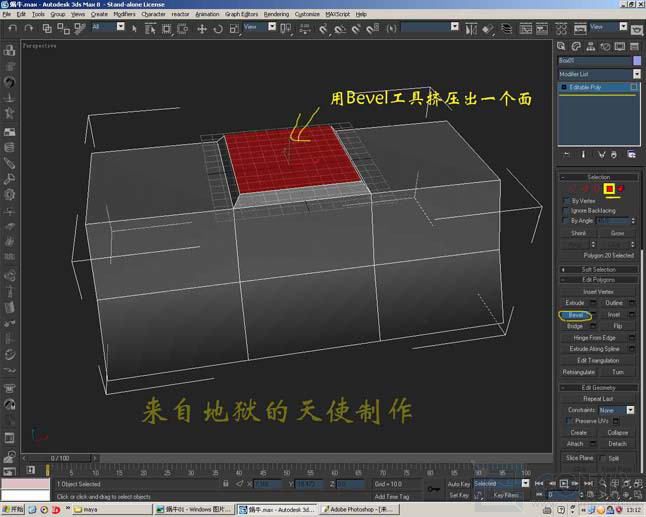646x517 pixels.
Task: Open the Graph Editors menu
Action: click(x=241, y=14)
